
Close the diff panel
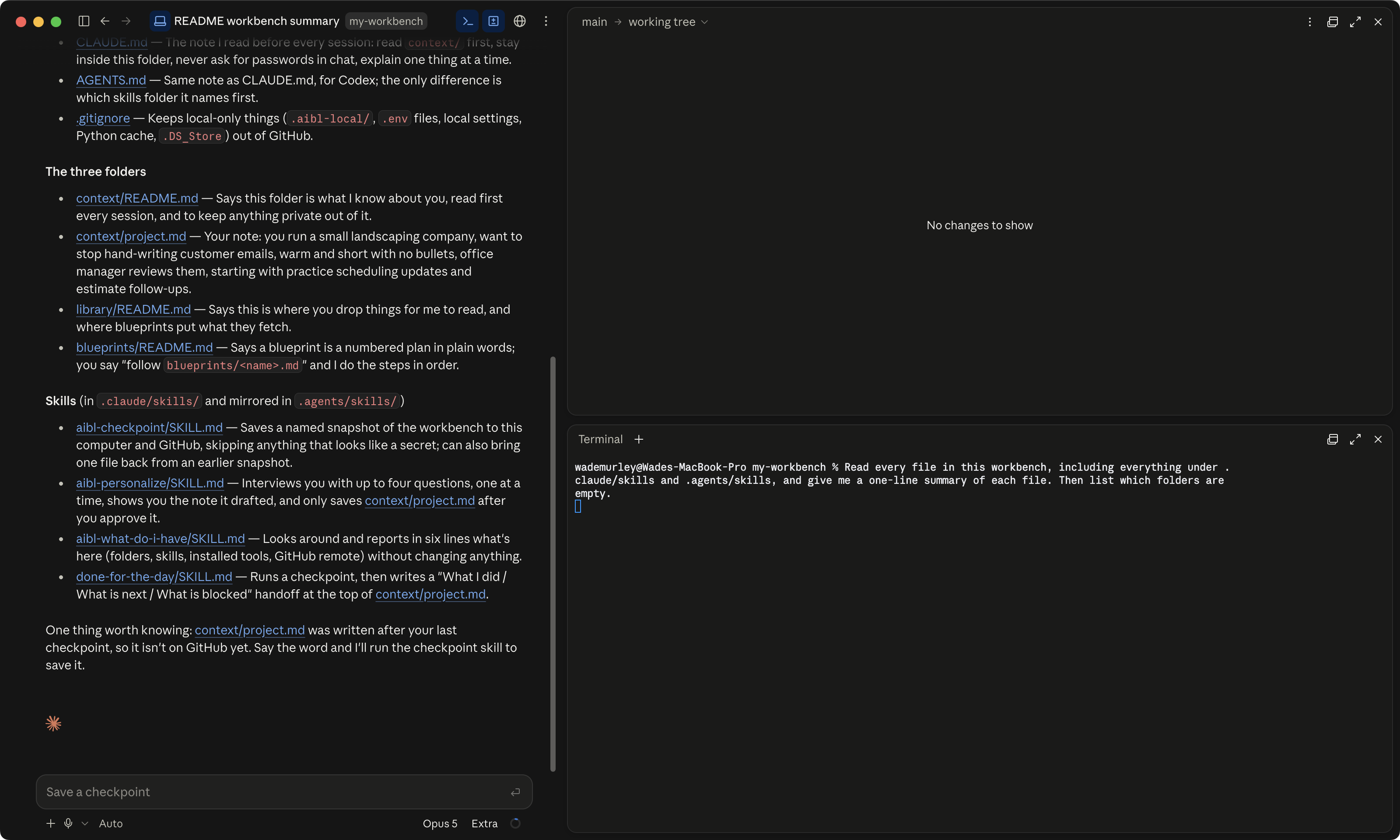[x=1378, y=21]
